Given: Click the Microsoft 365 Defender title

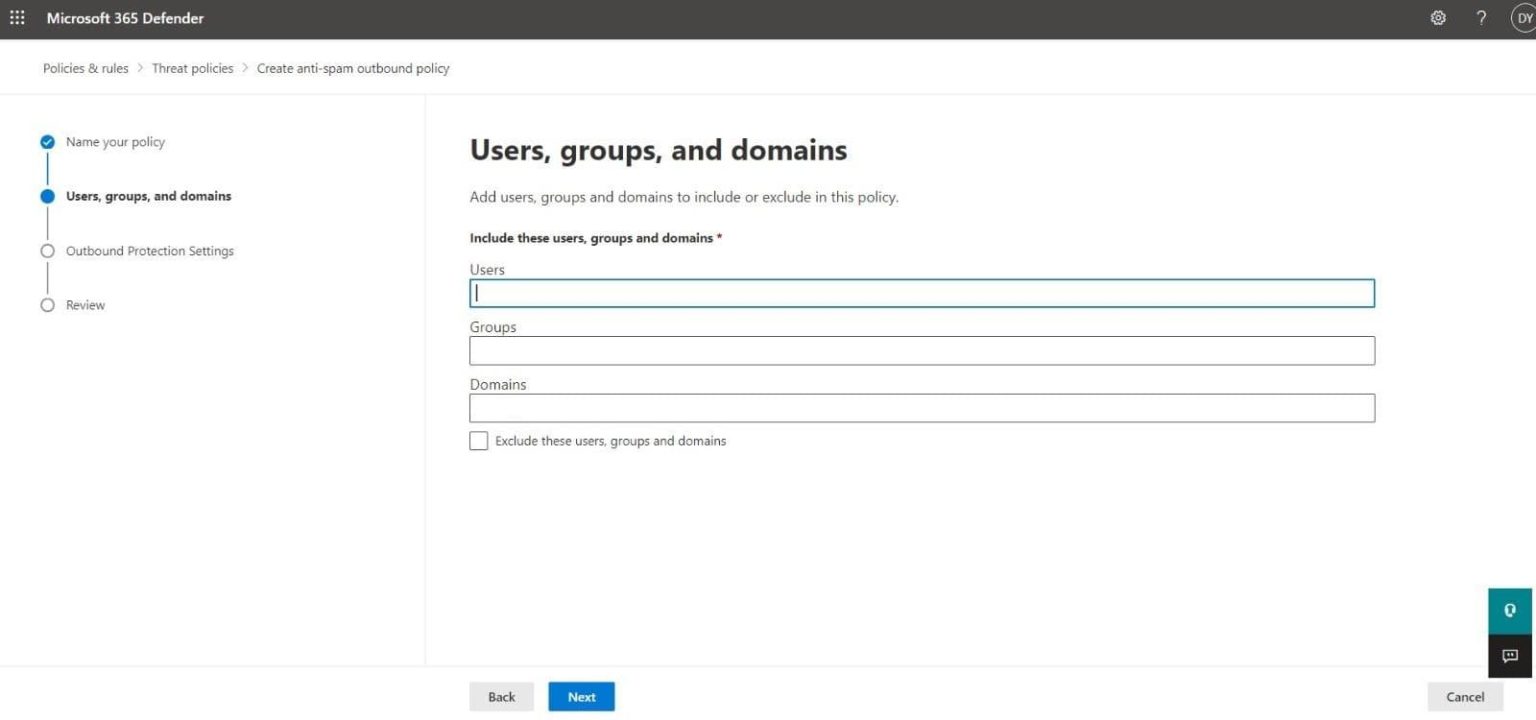Looking at the screenshot, I should coord(125,17).
